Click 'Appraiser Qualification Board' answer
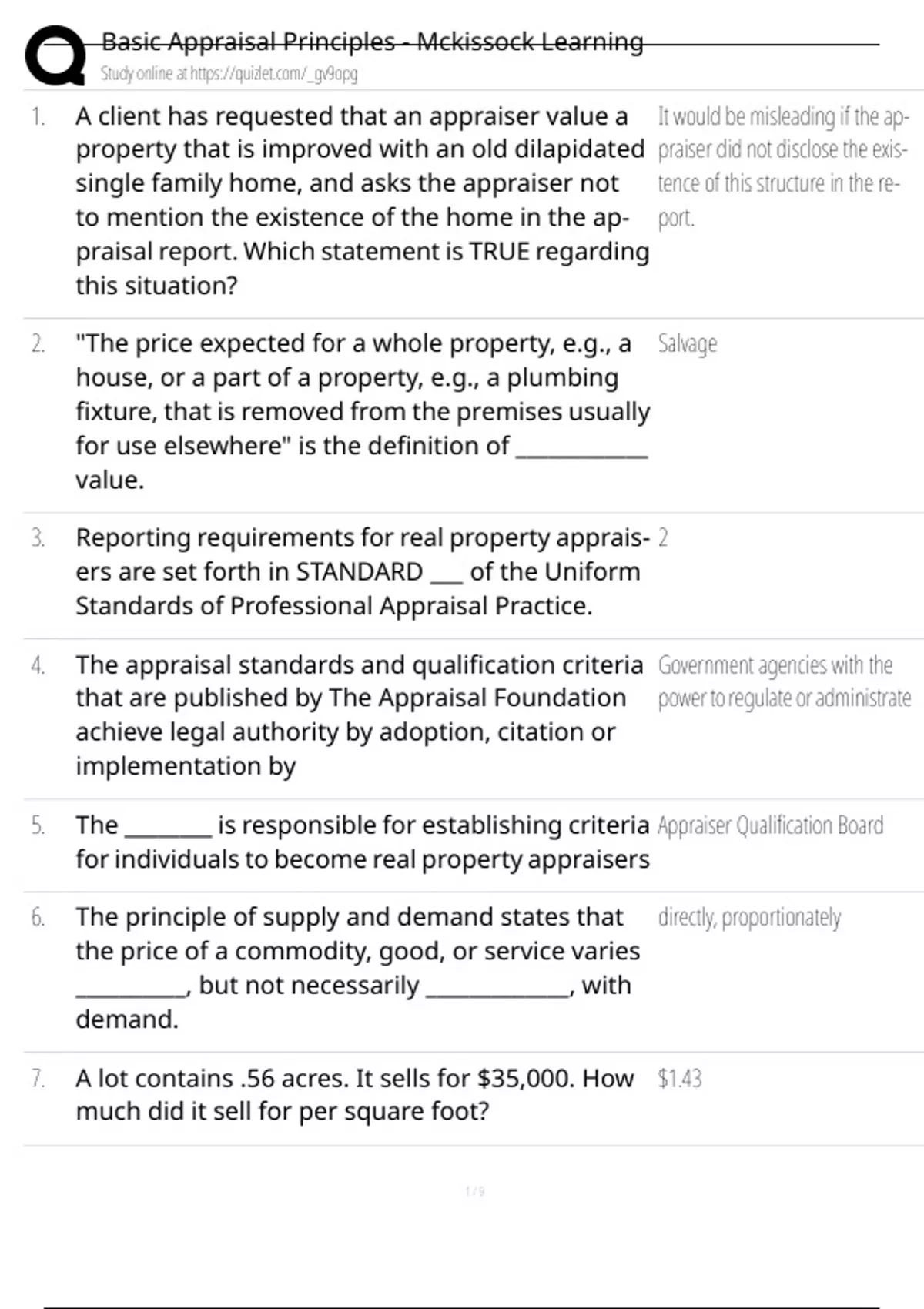Image resolution: width=924 pixels, height=1309 pixels. [770, 825]
